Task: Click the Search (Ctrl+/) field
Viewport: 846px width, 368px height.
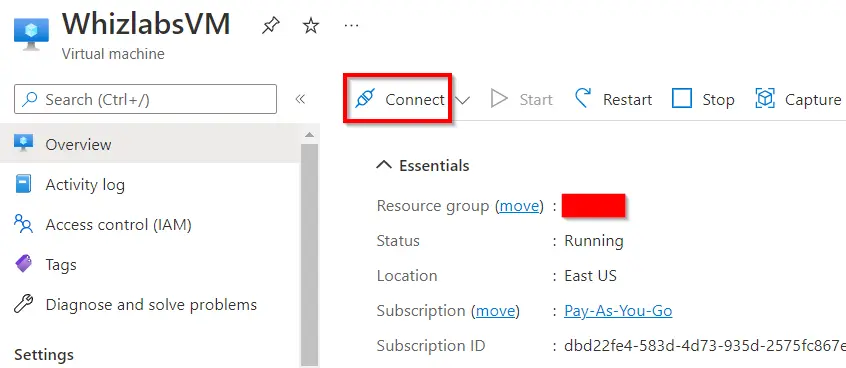Action: [145, 99]
